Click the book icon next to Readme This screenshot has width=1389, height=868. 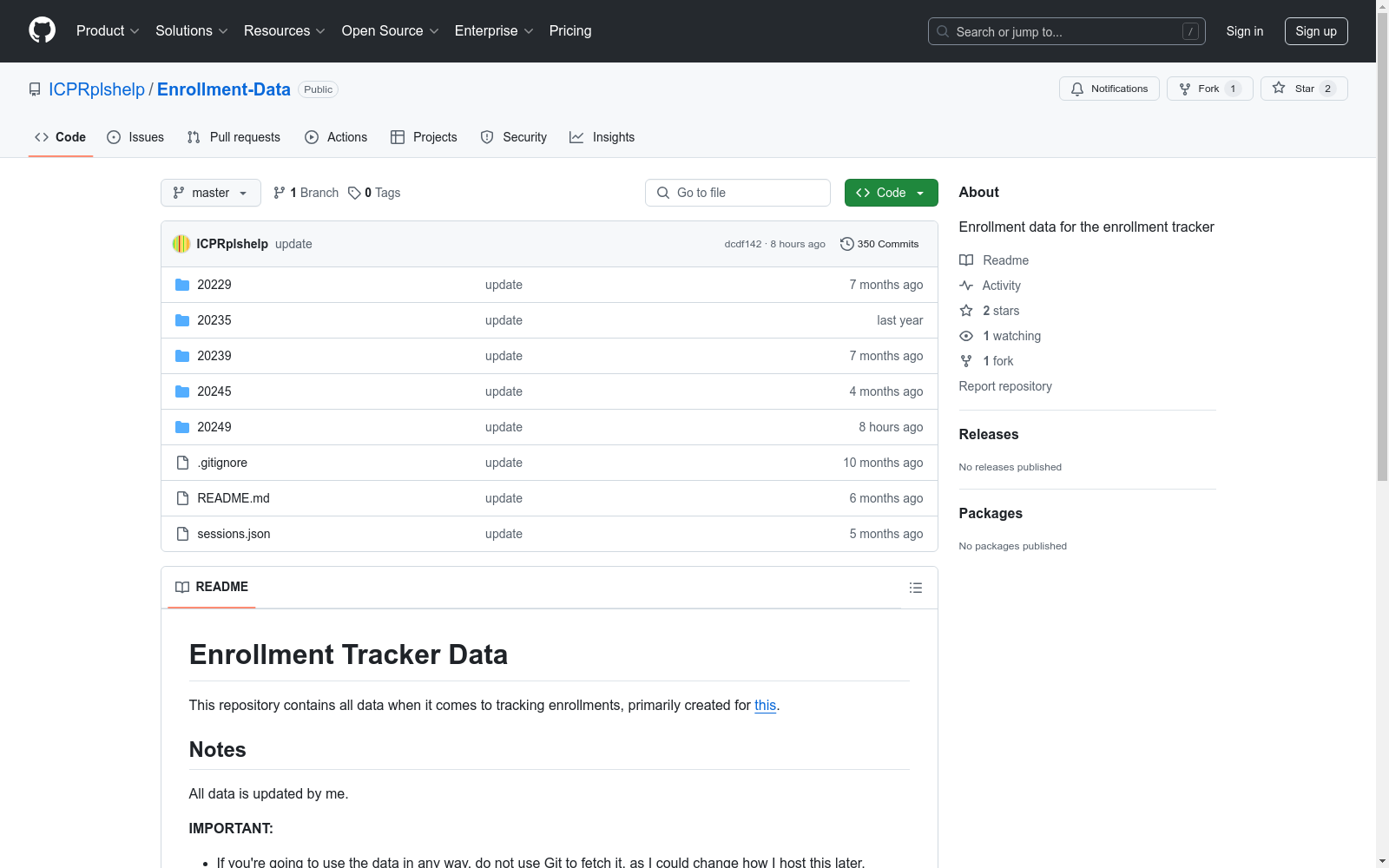(966, 260)
